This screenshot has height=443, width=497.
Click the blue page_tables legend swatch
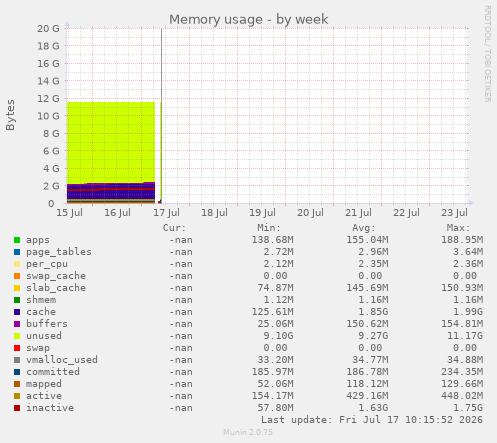17,252
